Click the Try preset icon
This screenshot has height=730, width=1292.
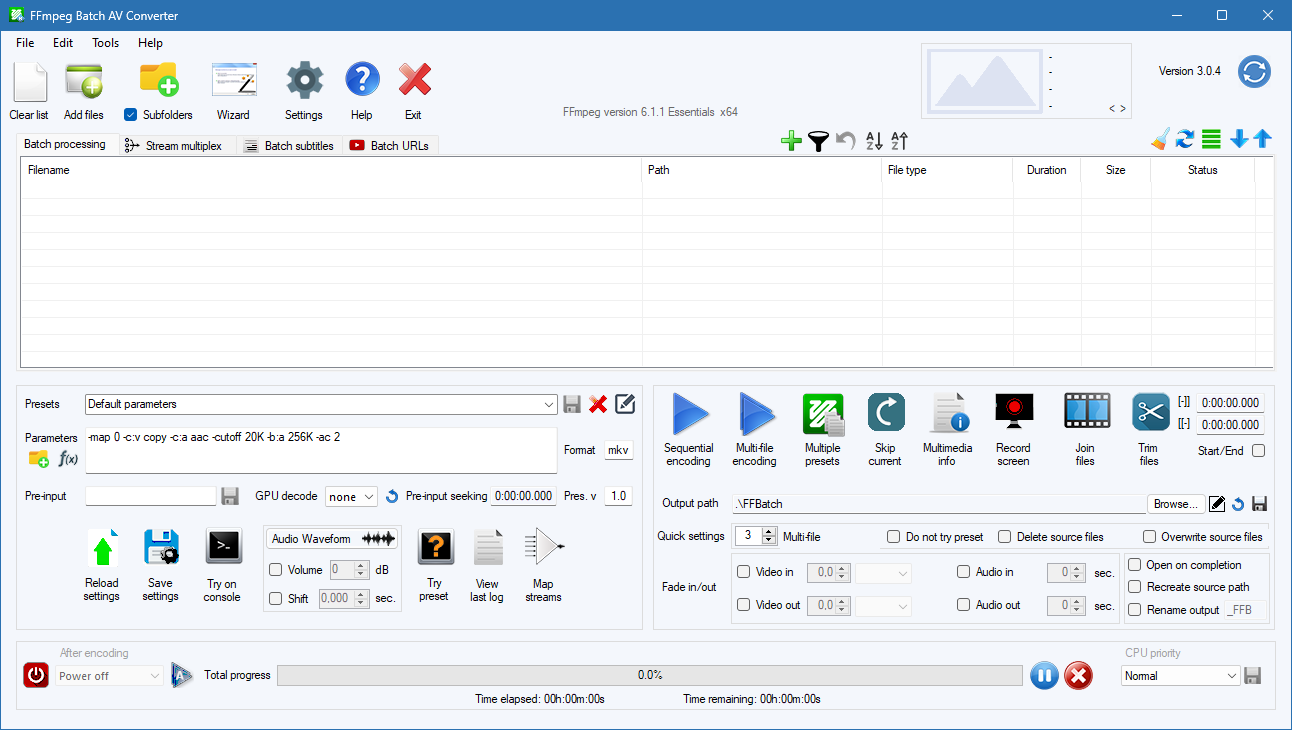435,548
